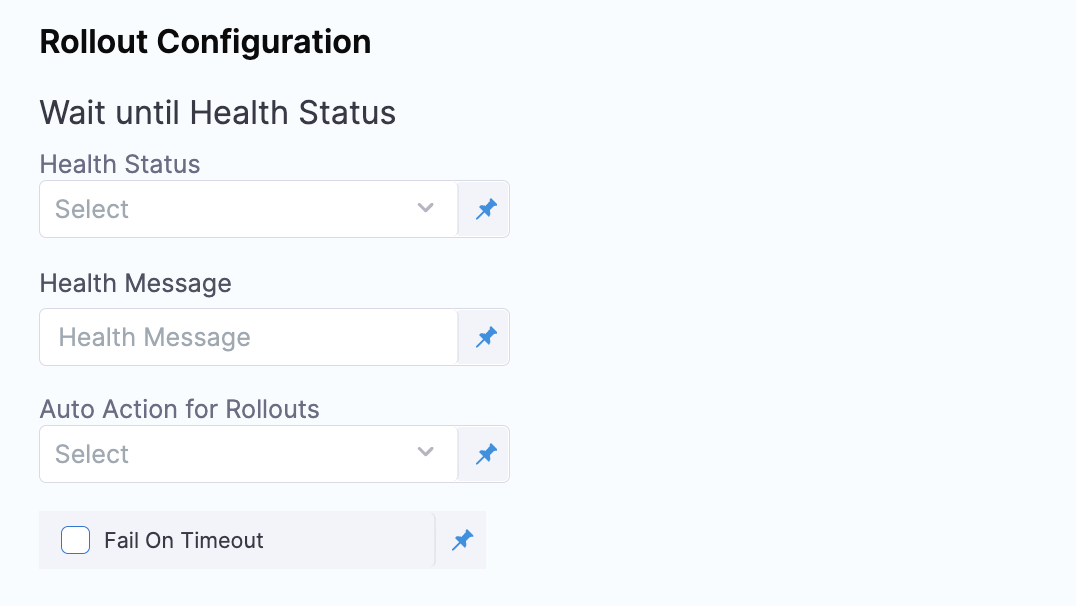Viewport: 1076px width, 606px height.
Task: Click empty area of Fail On Timeout row
Action: click(350, 540)
